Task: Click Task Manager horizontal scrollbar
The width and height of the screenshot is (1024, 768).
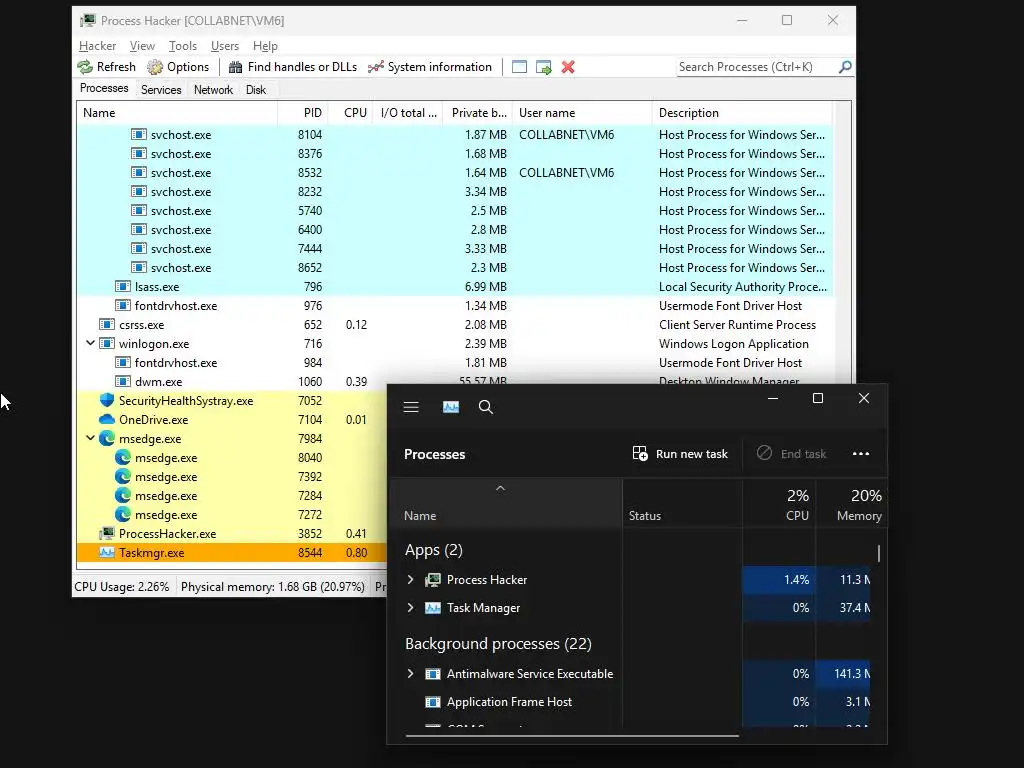Action: [572, 736]
